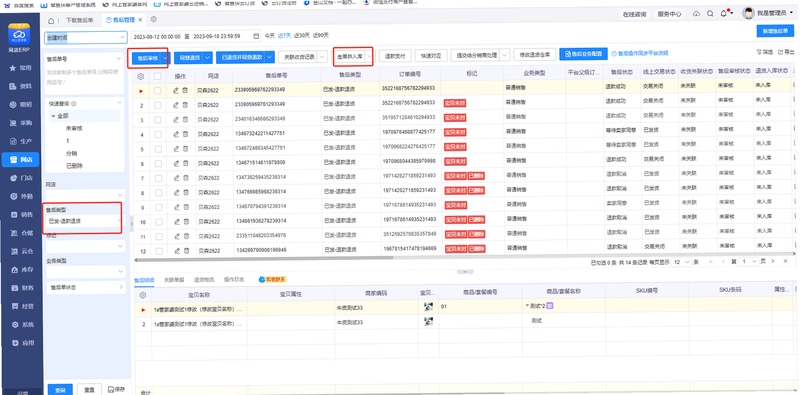Image resolution: width=800 pixels, height=395 pixels.
Task: Collapse the 全部 tree node
Action: pos(53,116)
